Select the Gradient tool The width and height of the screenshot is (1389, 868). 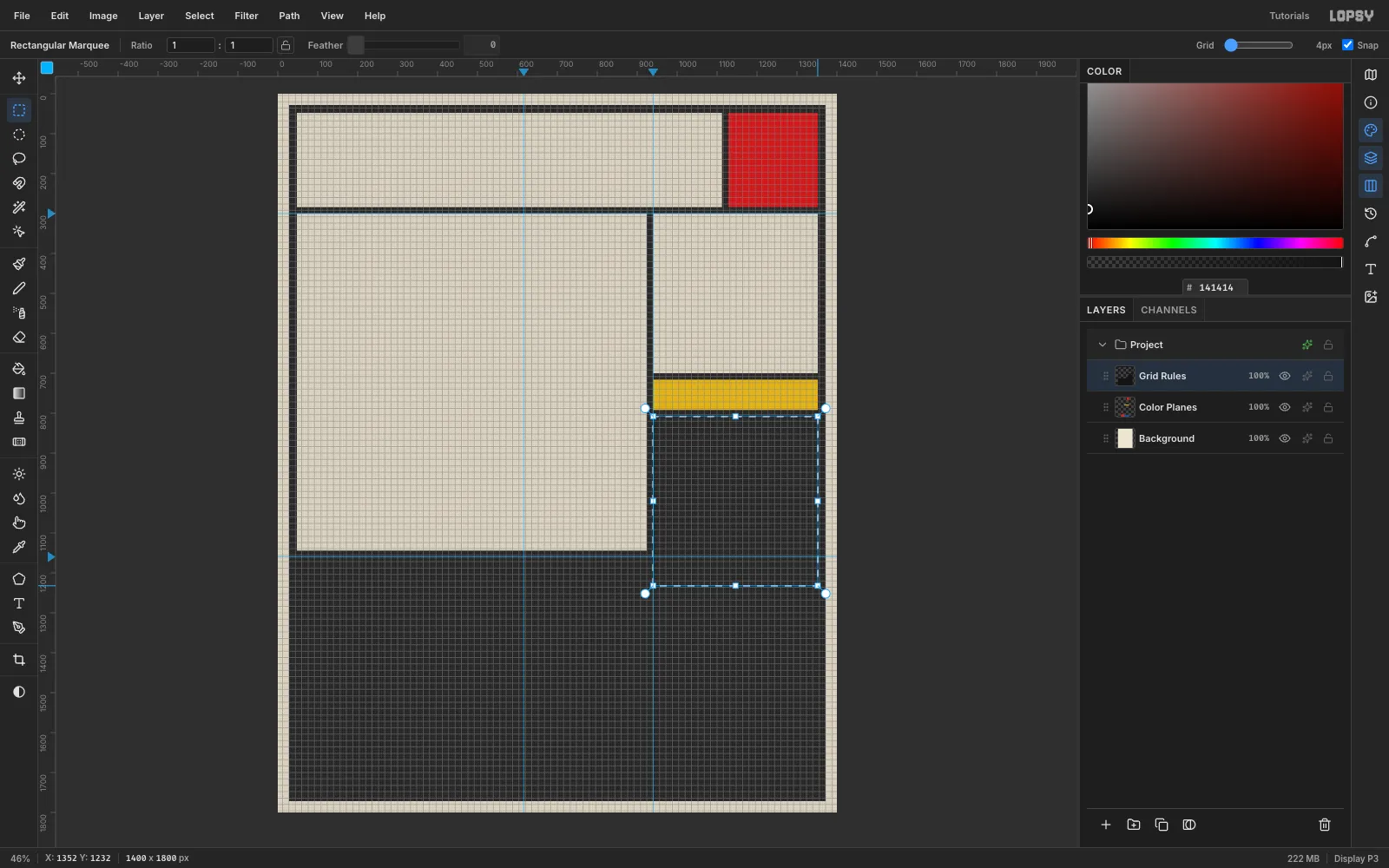click(19, 393)
